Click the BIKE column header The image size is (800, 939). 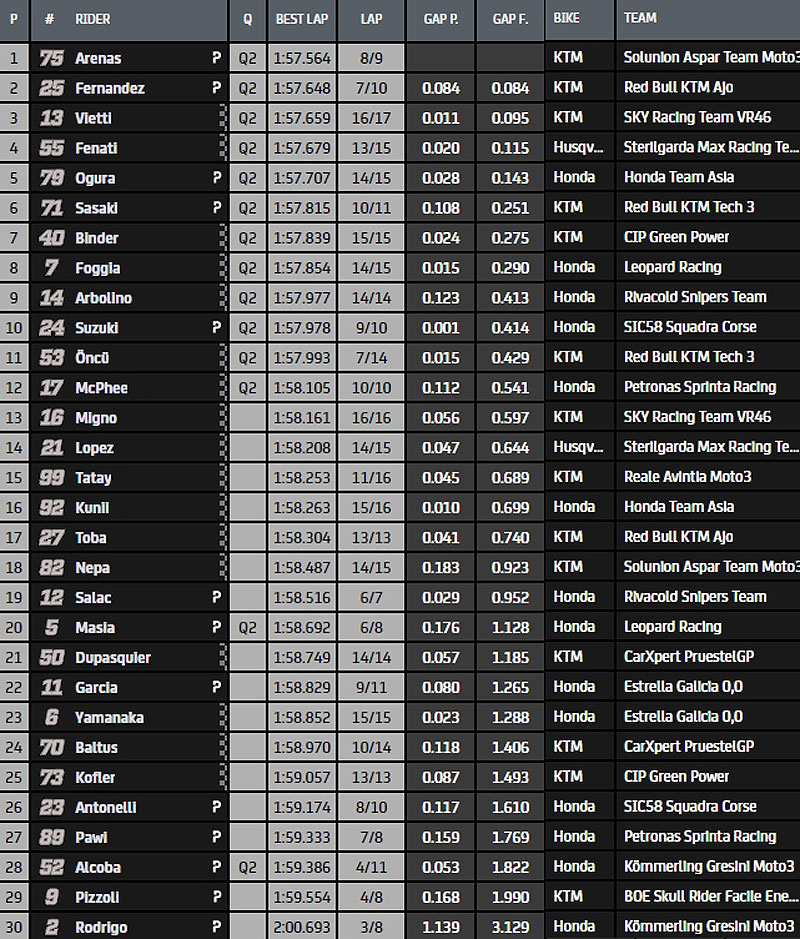tap(568, 18)
